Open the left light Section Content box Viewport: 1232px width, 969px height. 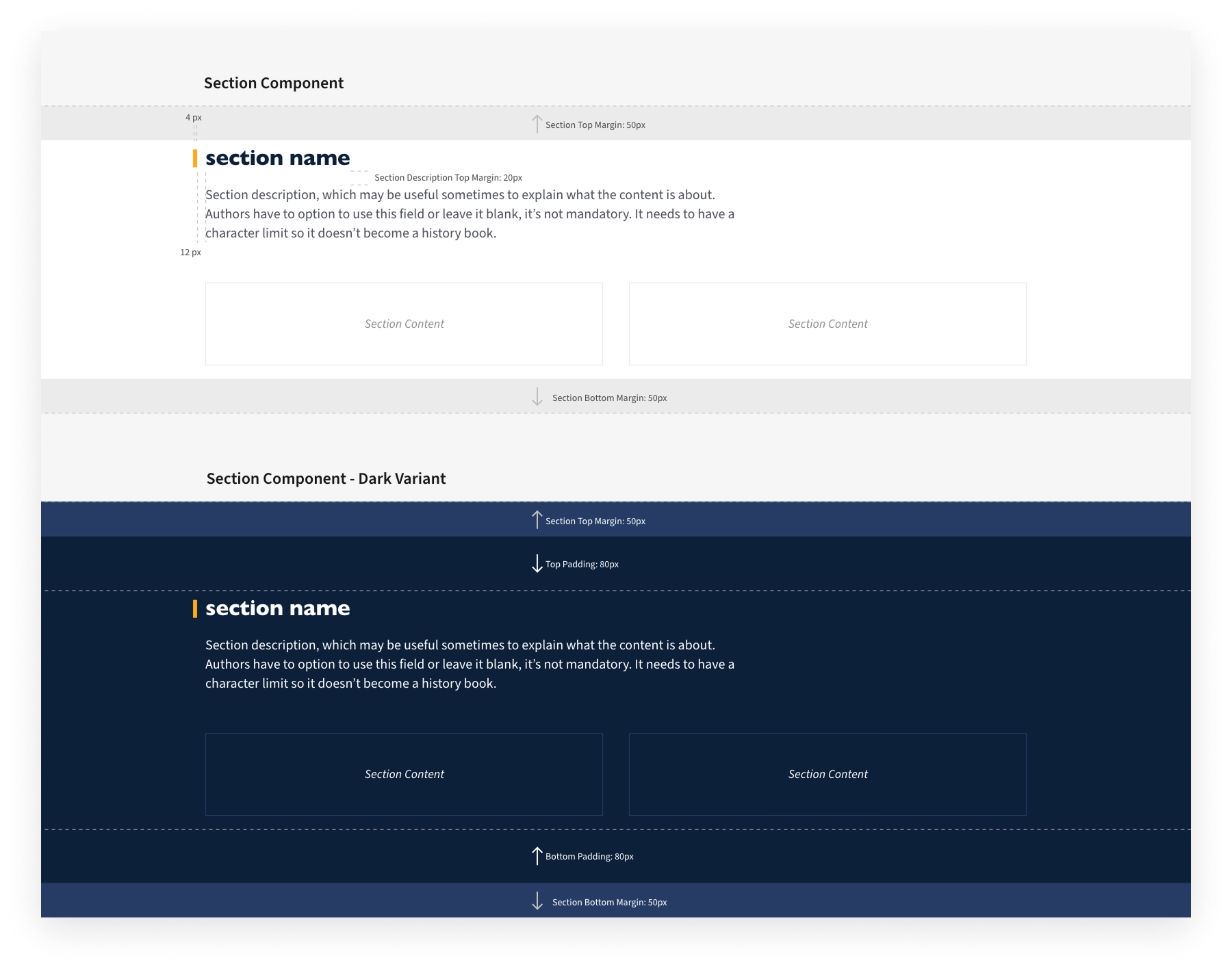[x=404, y=324]
